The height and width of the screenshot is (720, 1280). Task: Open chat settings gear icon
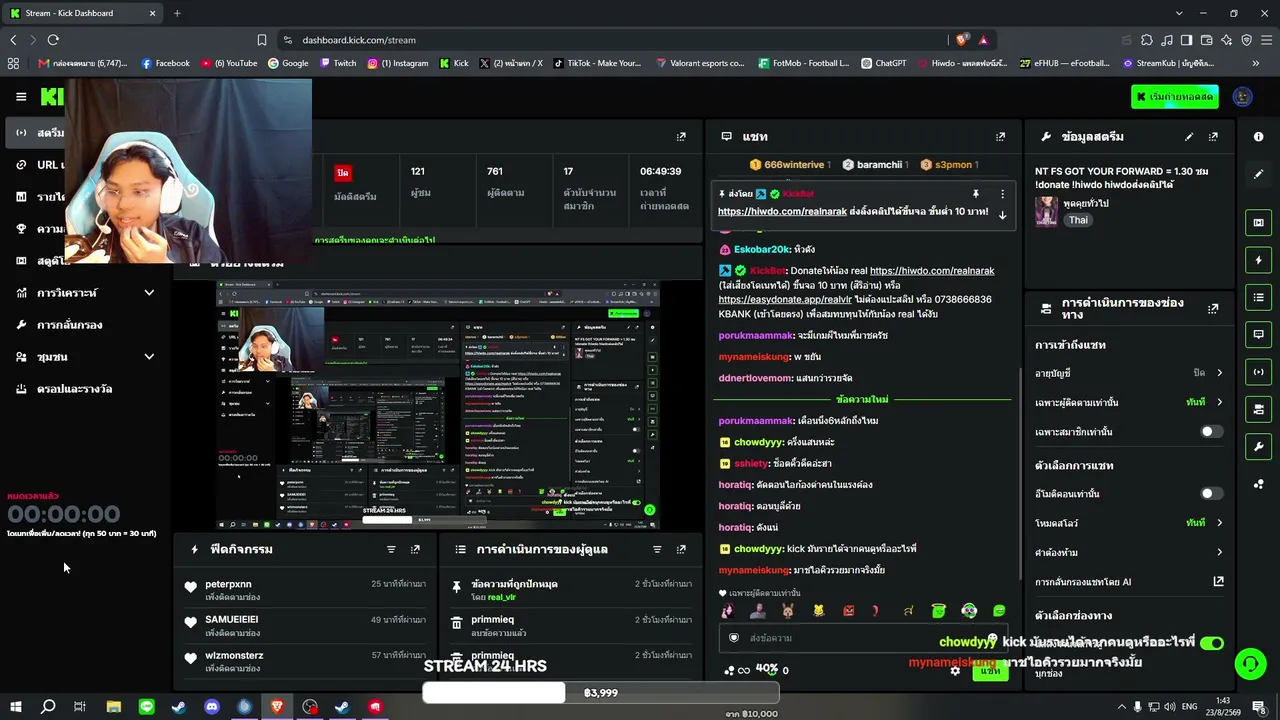(955, 670)
